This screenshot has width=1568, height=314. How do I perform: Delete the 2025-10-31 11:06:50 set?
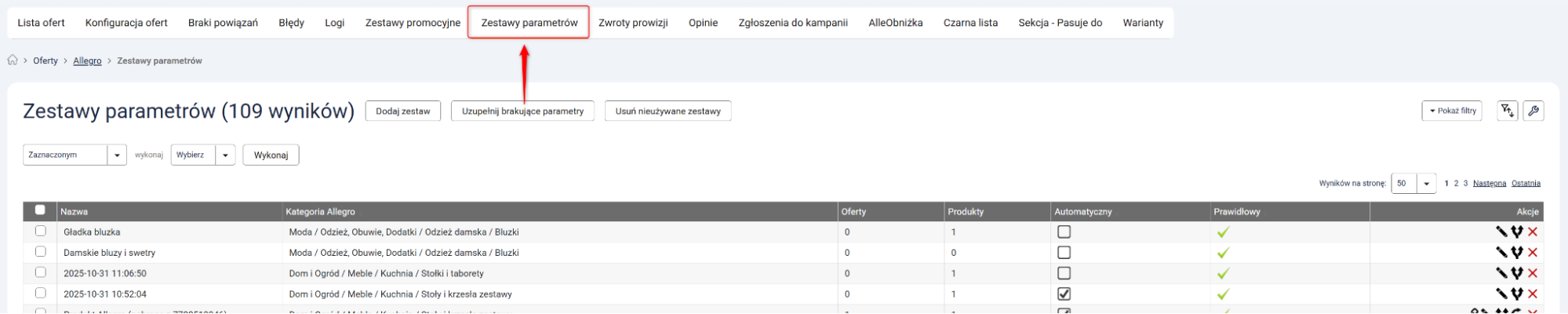click(1533, 273)
